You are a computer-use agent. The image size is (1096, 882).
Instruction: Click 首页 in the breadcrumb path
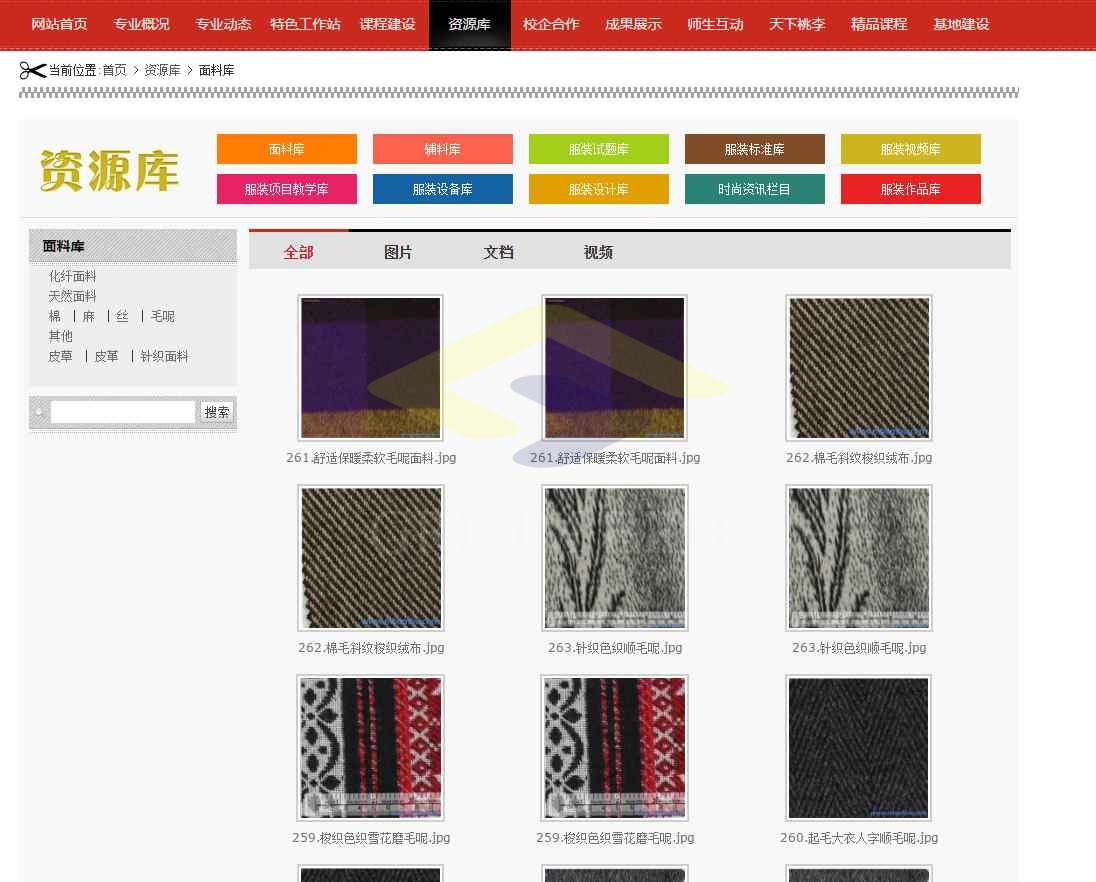pyautogui.click(x=114, y=70)
